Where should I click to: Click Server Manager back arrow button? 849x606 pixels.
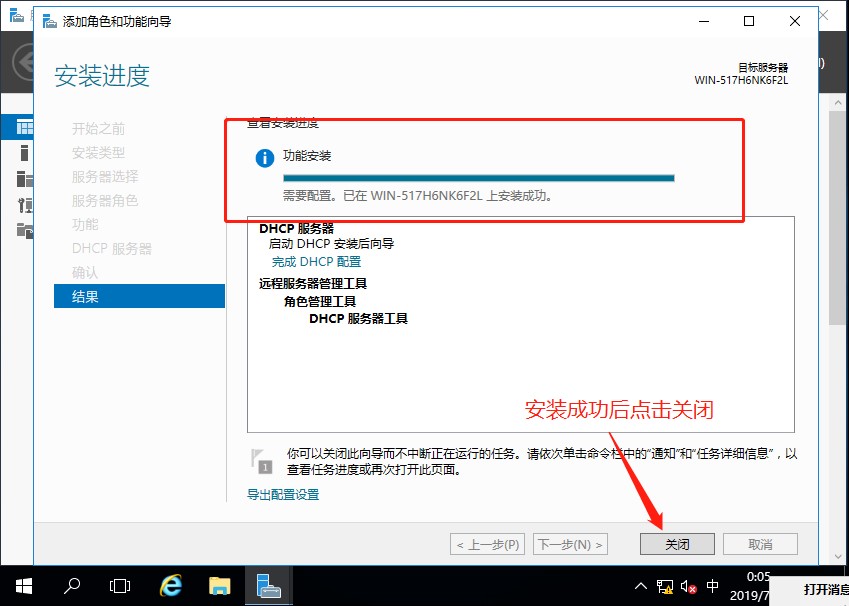23,62
